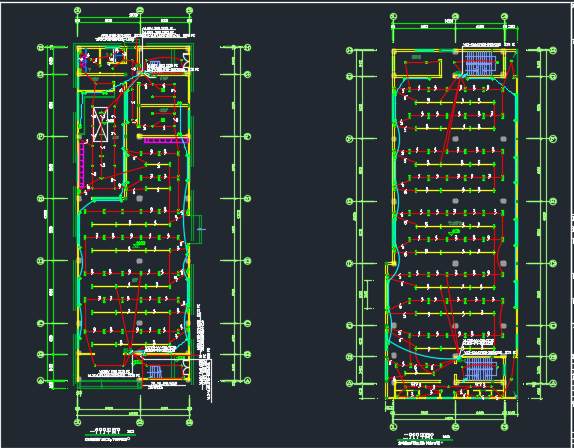Select the green exit symbol mid right plan

coord(454,232)
